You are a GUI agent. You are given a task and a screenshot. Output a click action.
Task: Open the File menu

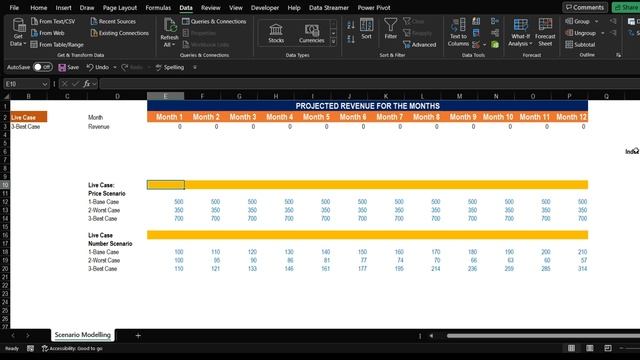pos(14,8)
